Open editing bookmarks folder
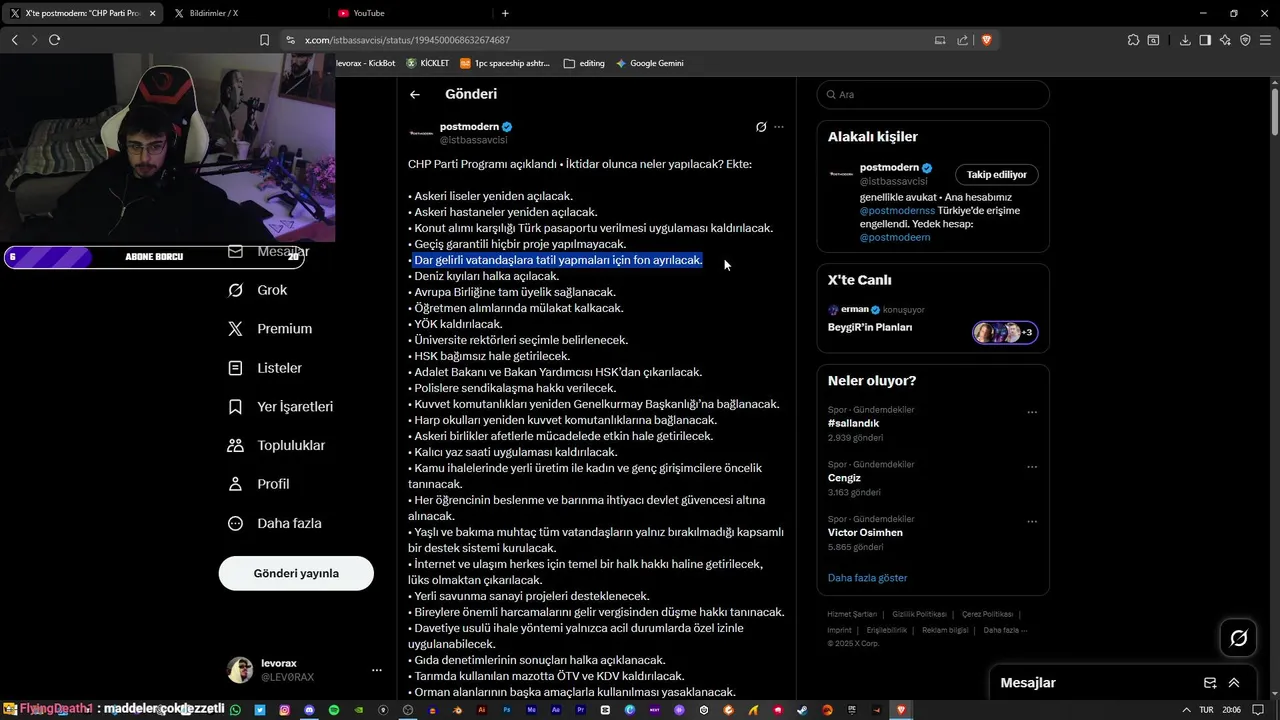 pos(584,63)
